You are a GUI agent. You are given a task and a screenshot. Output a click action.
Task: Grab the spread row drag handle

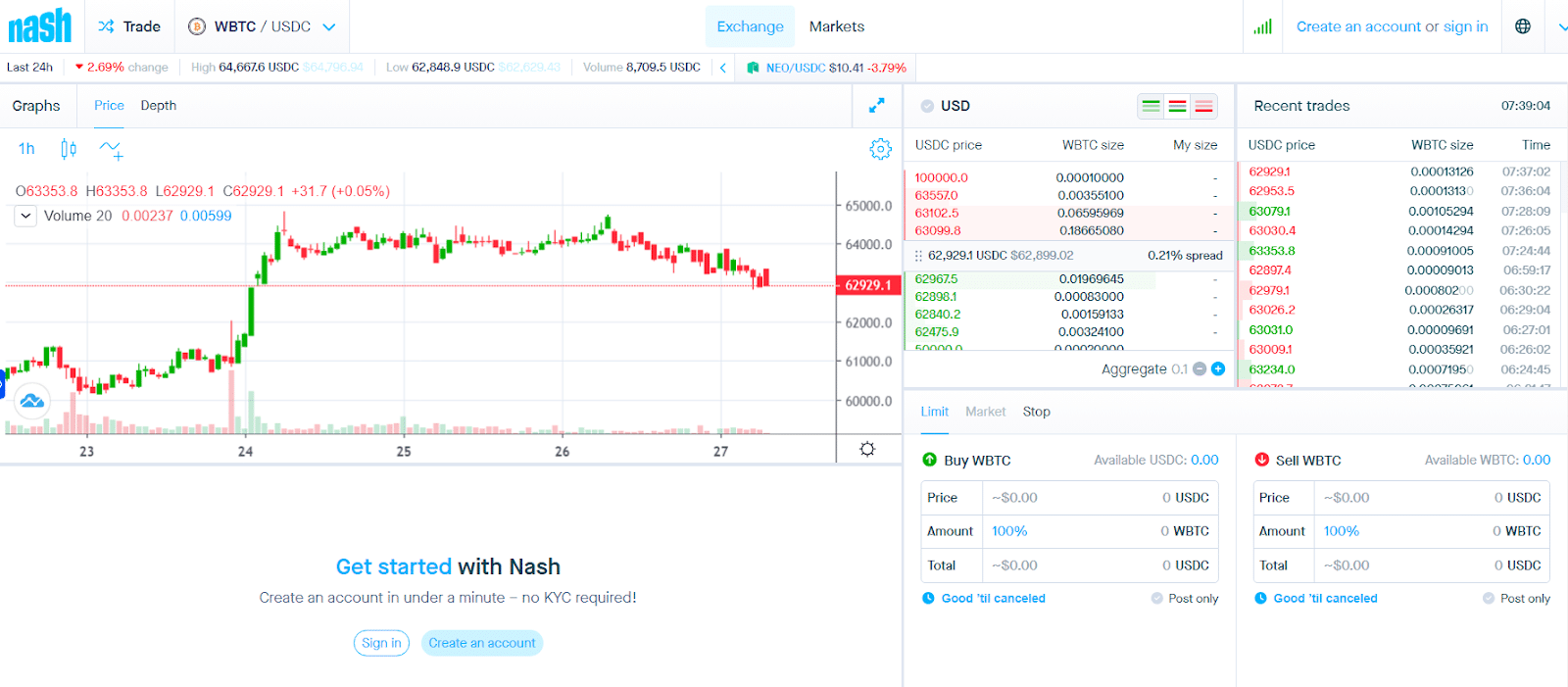pos(918,256)
